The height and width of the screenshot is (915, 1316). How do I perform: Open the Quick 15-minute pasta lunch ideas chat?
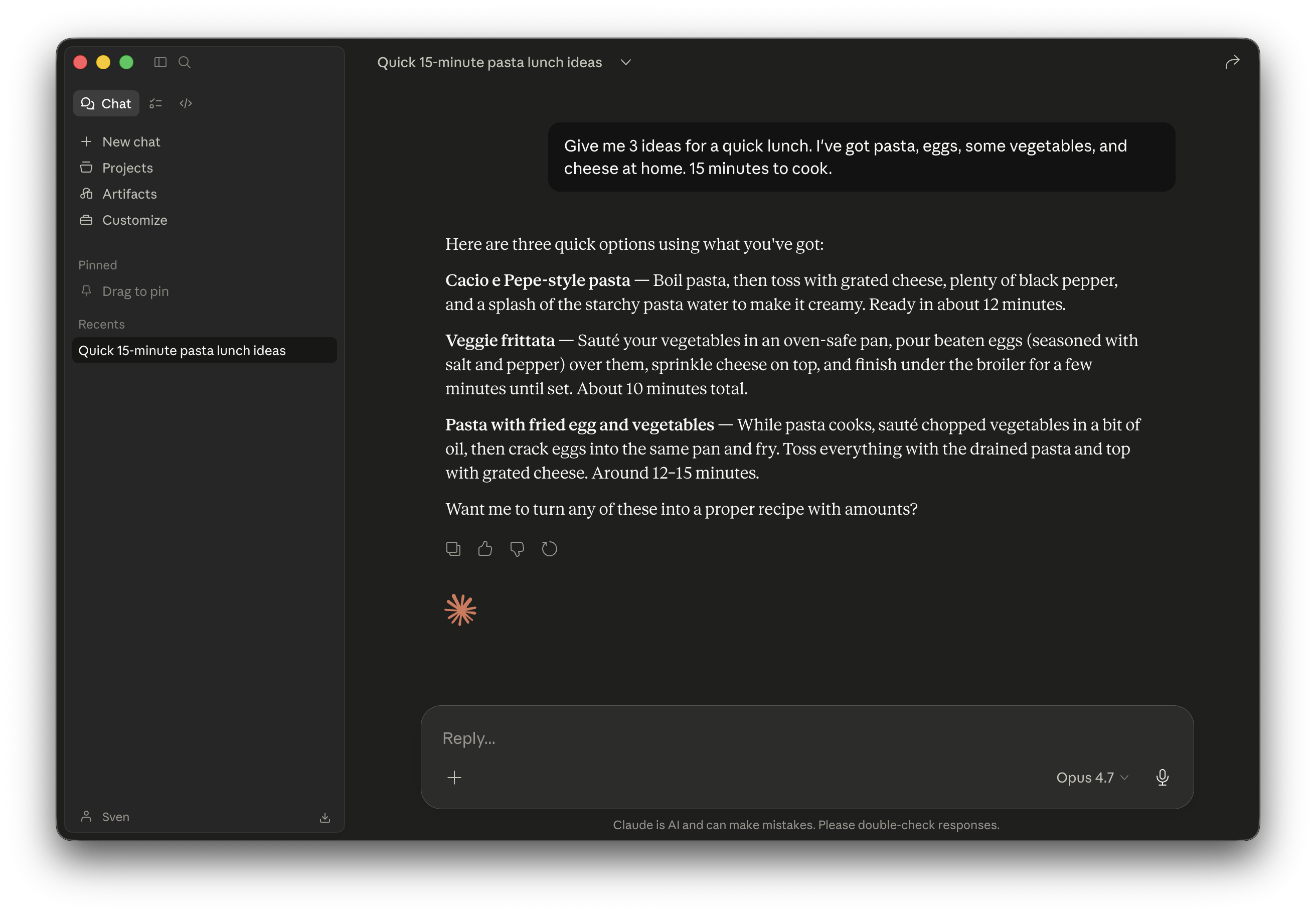182,350
